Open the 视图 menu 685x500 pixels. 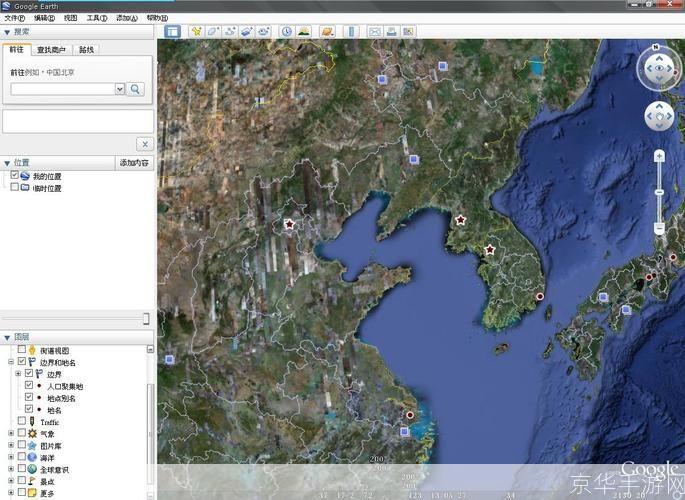coord(70,18)
